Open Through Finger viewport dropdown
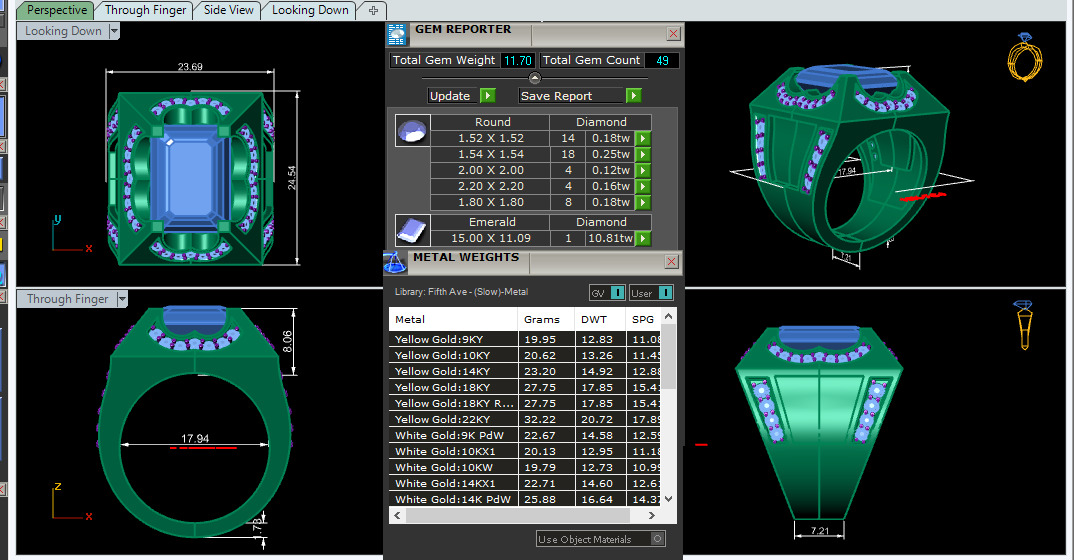Viewport: 1074px width, 560px height. pos(122,299)
